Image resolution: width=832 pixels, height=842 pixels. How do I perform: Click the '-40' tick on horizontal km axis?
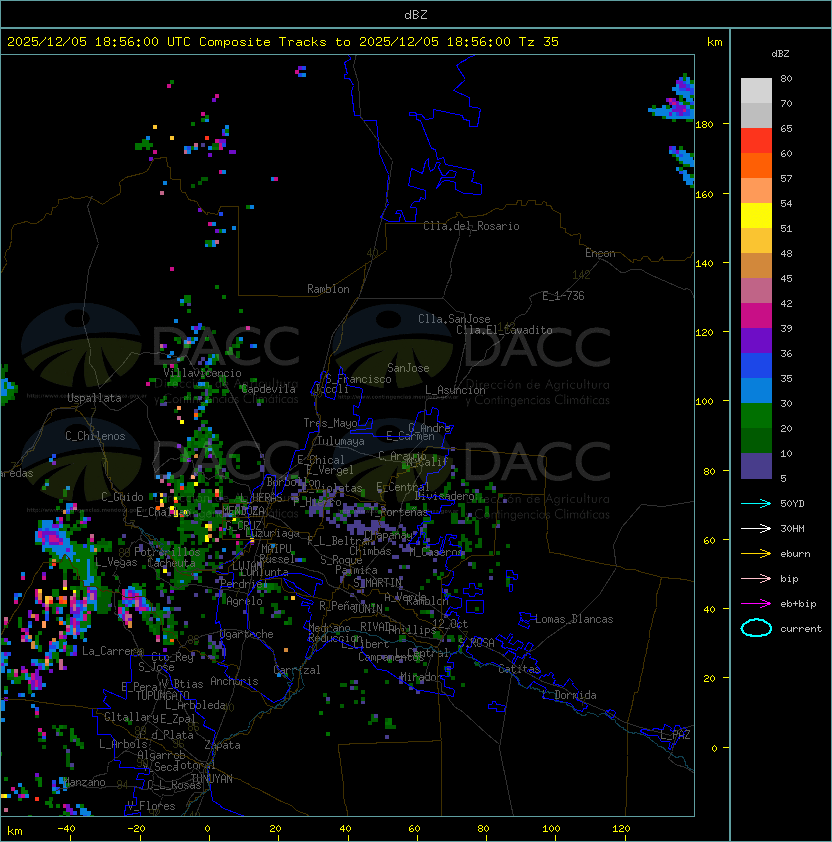[x=67, y=829]
